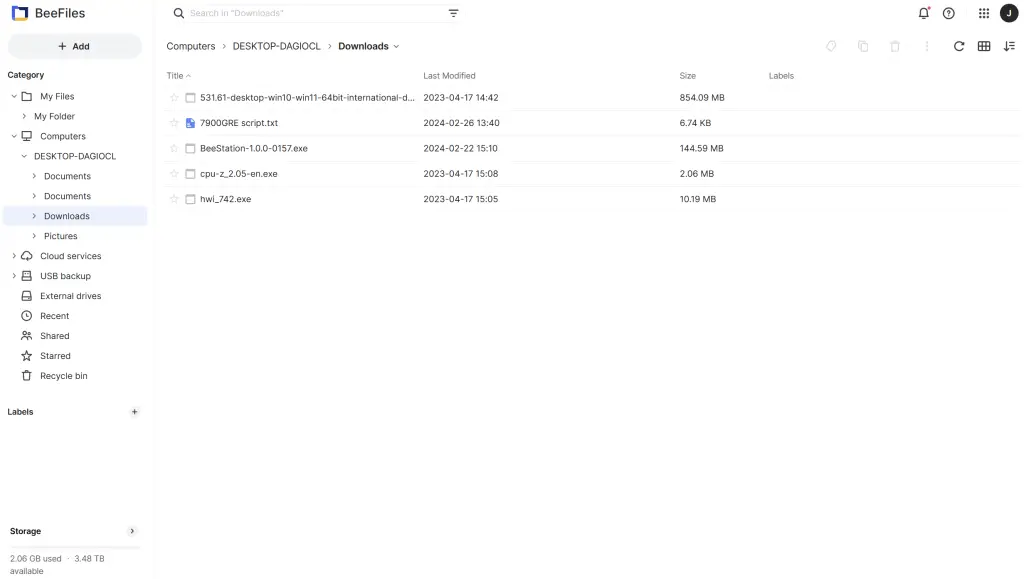The height and width of the screenshot is (579, 1024).
Task: Open Starred files in sidebar
Action: [56, 356]
